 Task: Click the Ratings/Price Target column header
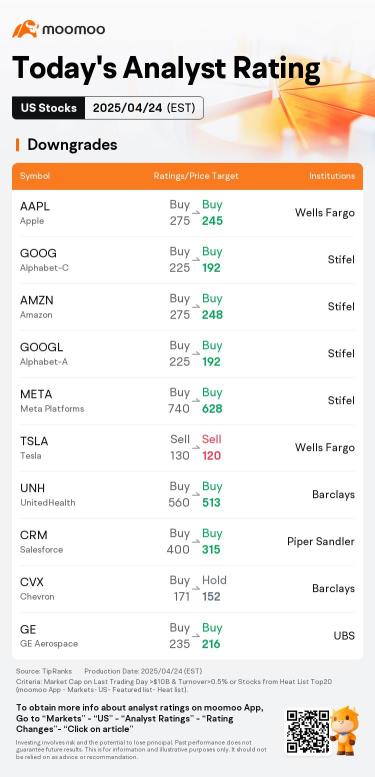pos(196,176)
